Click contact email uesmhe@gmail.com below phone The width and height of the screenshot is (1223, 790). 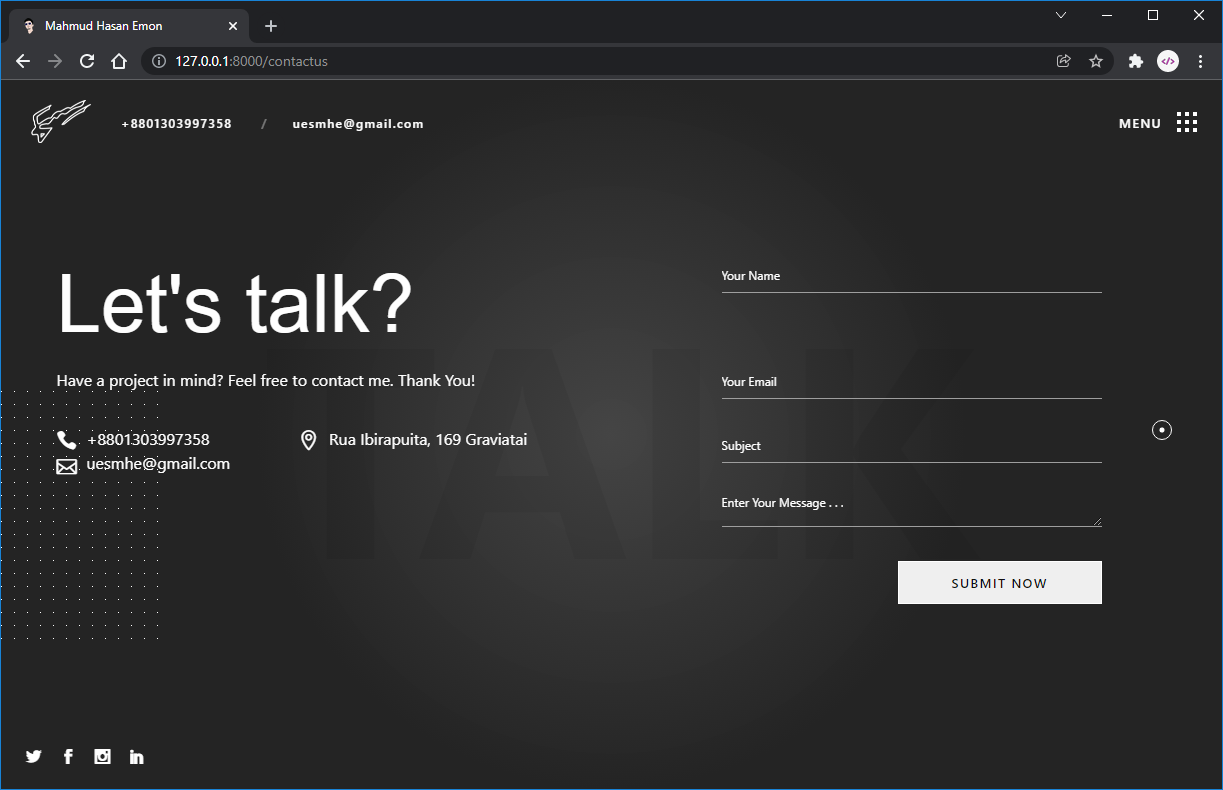158,464
